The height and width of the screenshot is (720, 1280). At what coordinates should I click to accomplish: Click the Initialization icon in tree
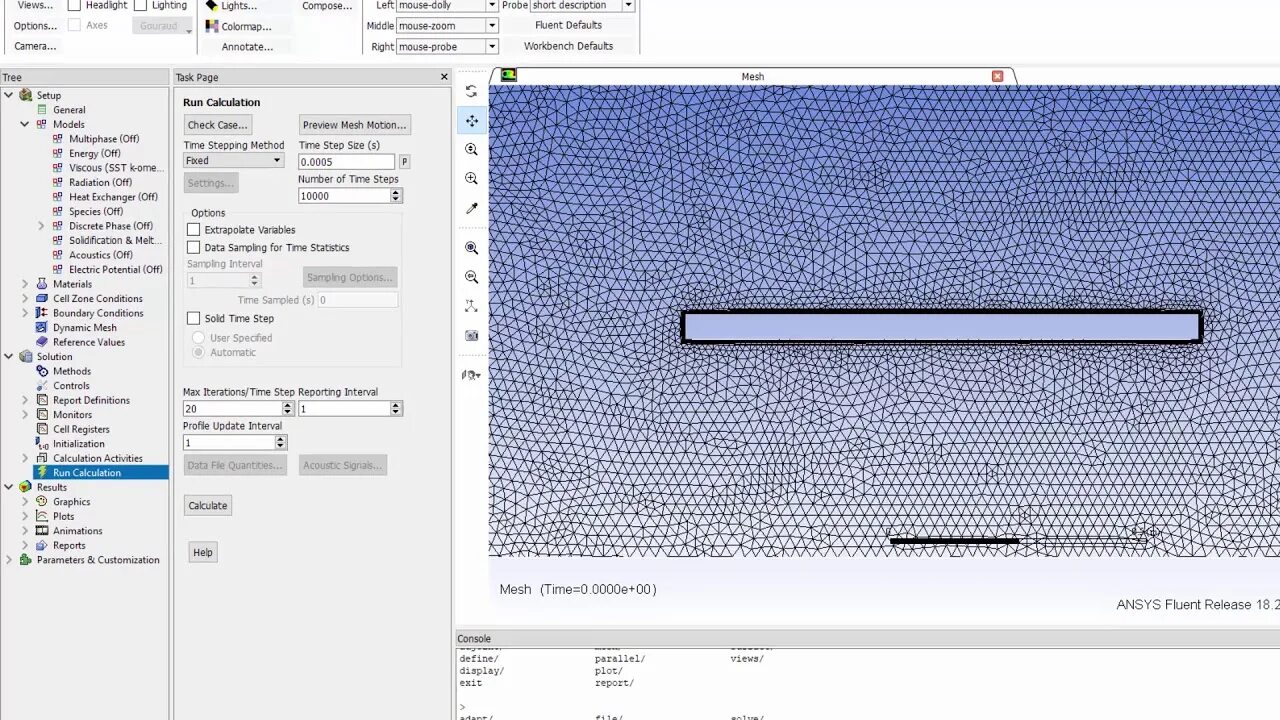pyautogui.click(x=42, y=443)
